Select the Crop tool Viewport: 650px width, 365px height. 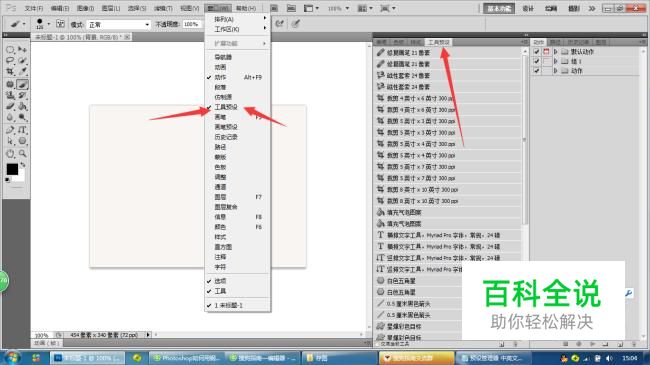10,72
